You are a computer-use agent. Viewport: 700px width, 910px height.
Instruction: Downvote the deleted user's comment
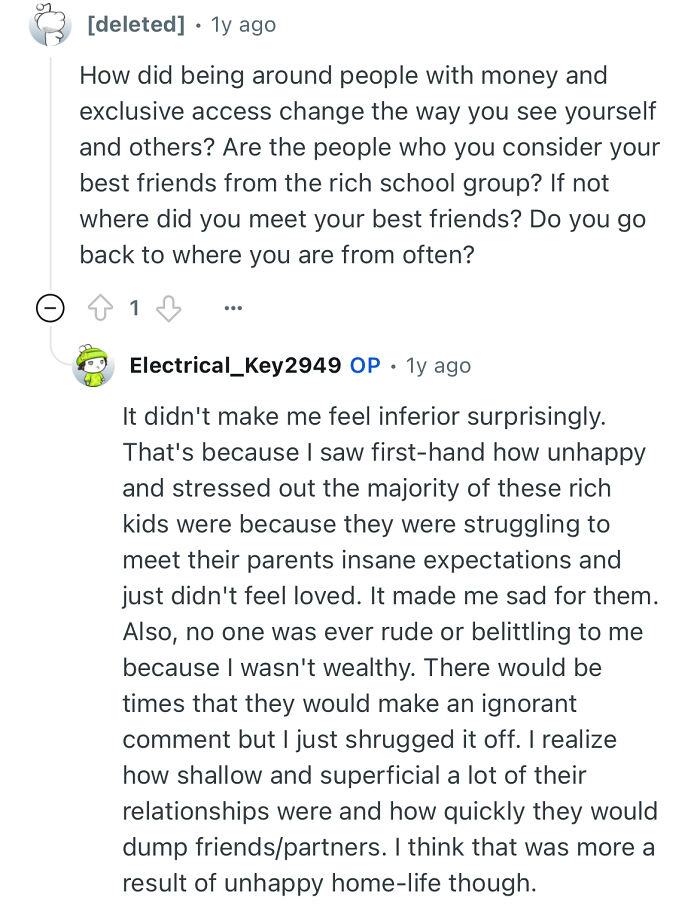click(167, 309)
